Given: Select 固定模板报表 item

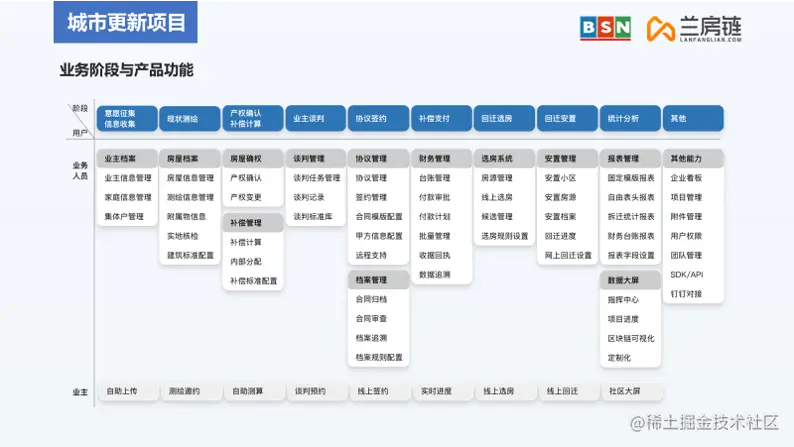Looking at the screenshot, I should (x=631, y=178).
